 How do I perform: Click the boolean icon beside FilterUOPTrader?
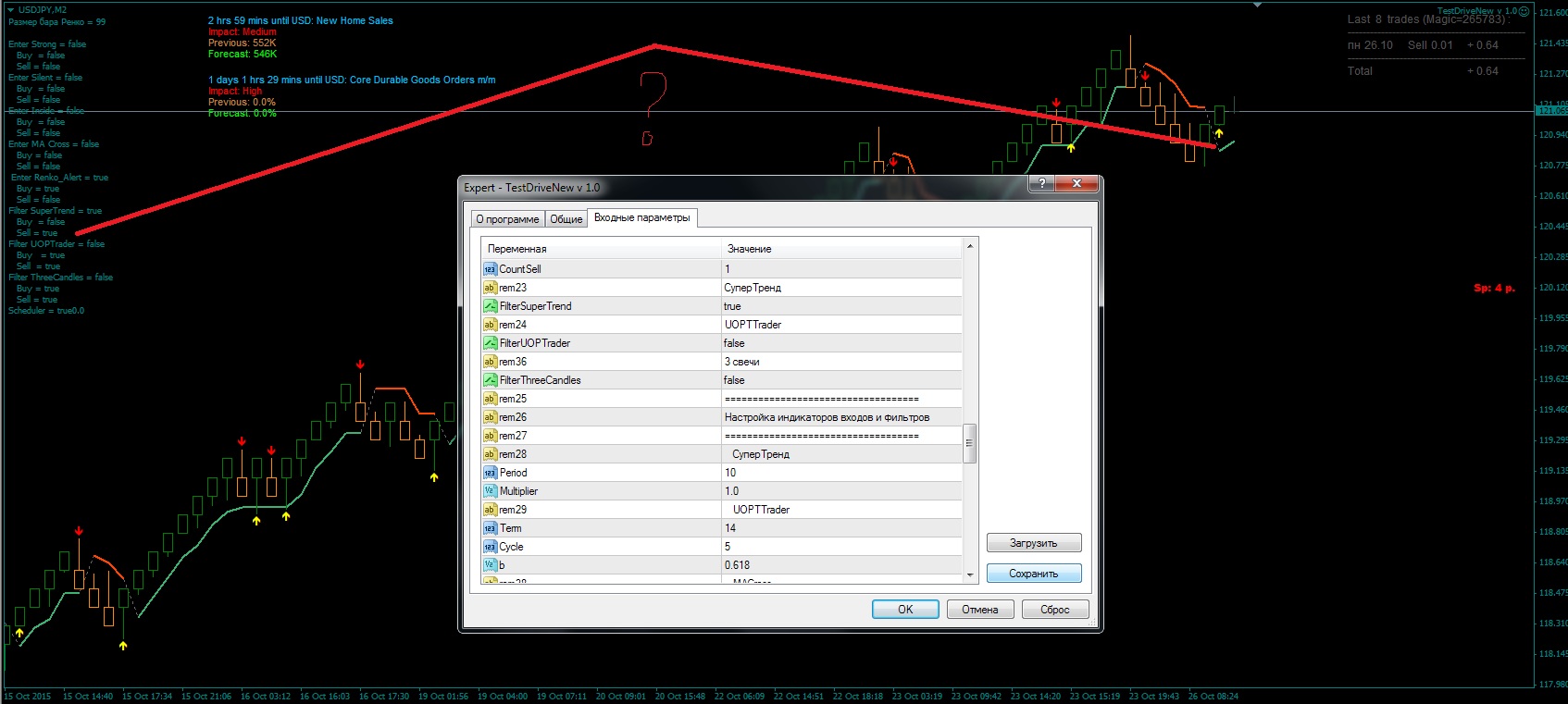490,343
